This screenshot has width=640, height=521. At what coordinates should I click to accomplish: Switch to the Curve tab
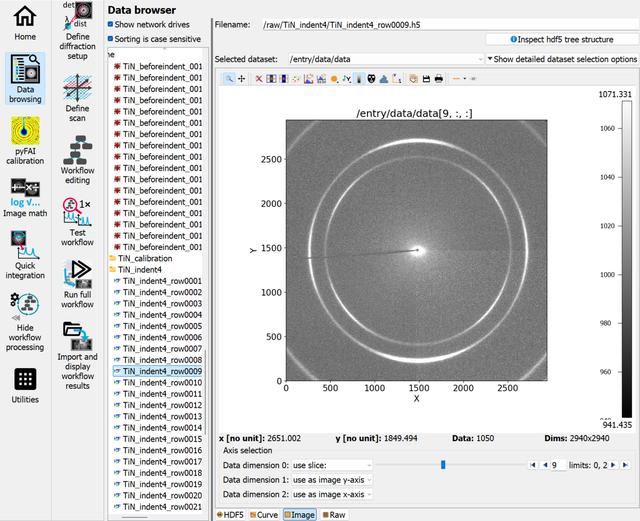click(x=264, y=515)
